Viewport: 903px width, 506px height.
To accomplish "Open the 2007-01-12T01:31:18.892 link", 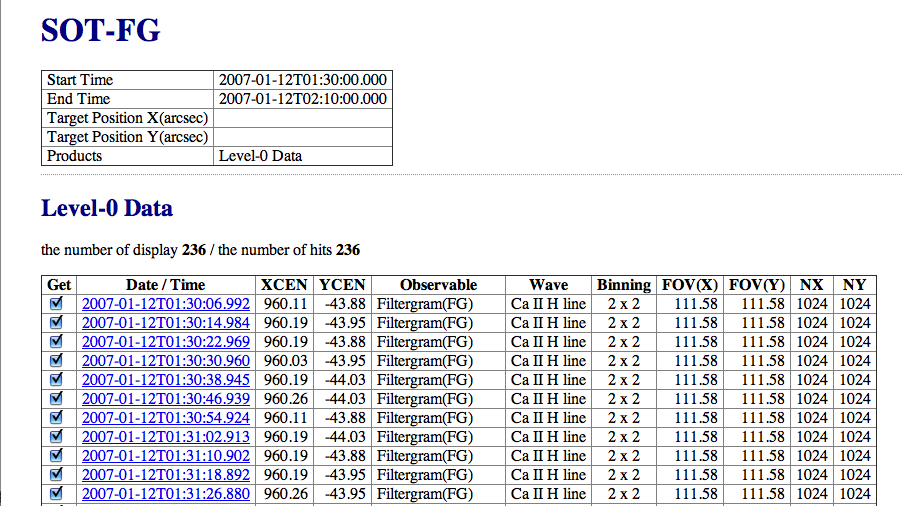I will pos(165,475).
